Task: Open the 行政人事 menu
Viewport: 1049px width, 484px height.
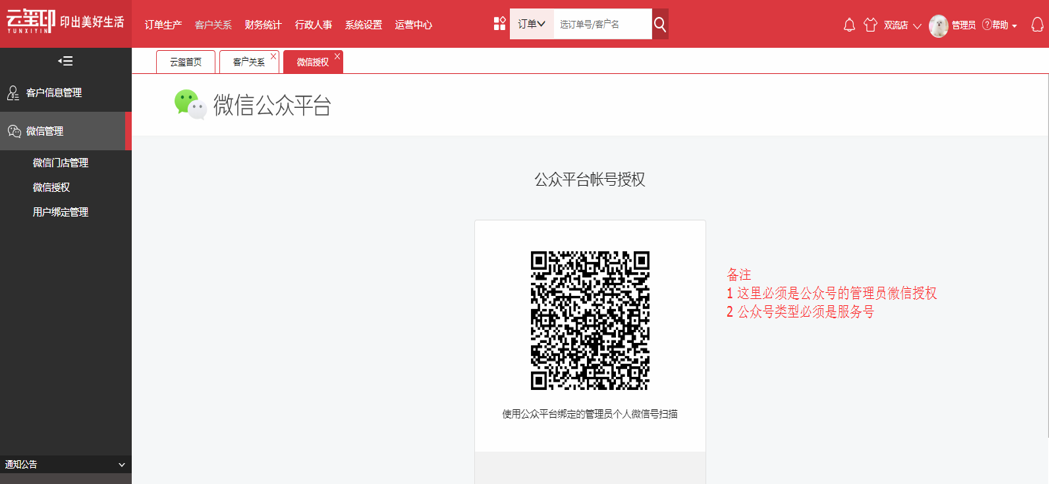Action: point(314,25)
